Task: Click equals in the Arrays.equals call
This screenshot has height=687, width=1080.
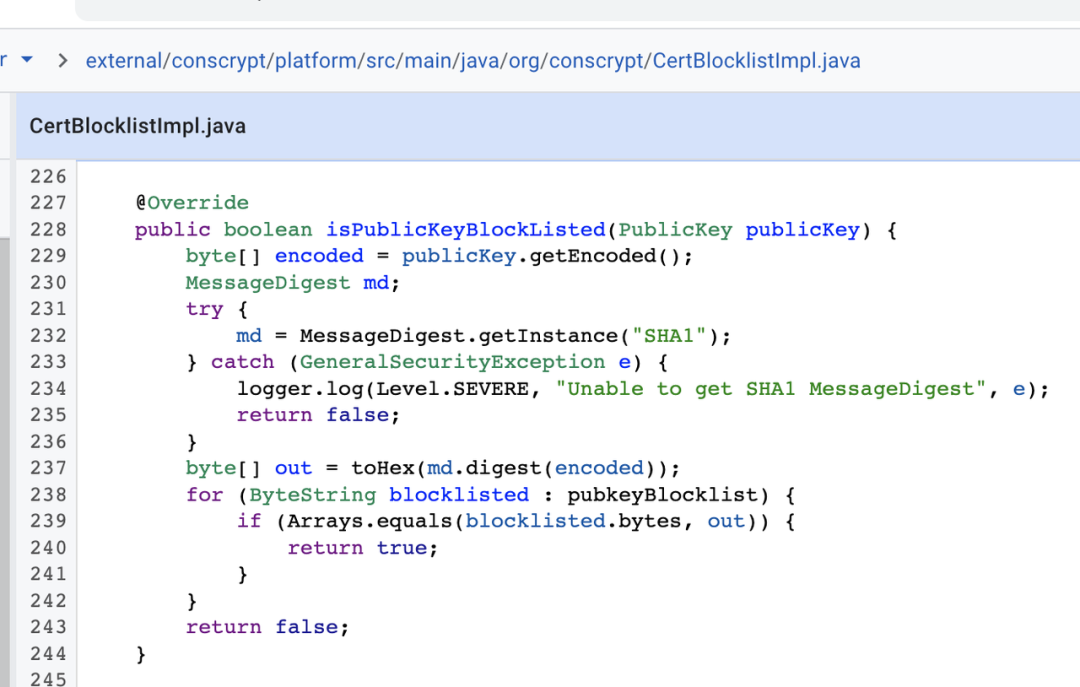Action: coord(414,521)
